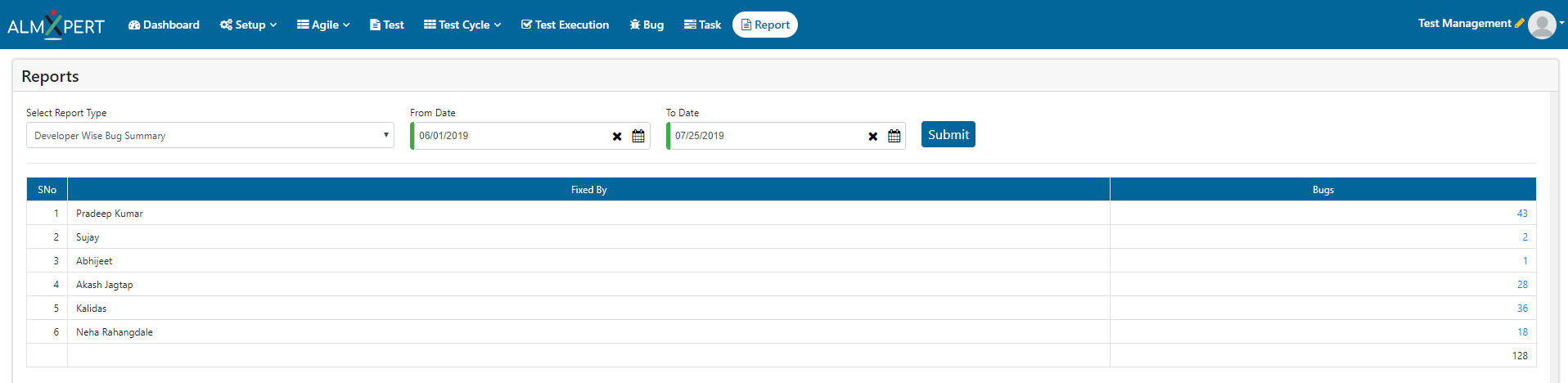
Task: Click the Test Execution checkmark icon
Action: (x=527, y=25)
